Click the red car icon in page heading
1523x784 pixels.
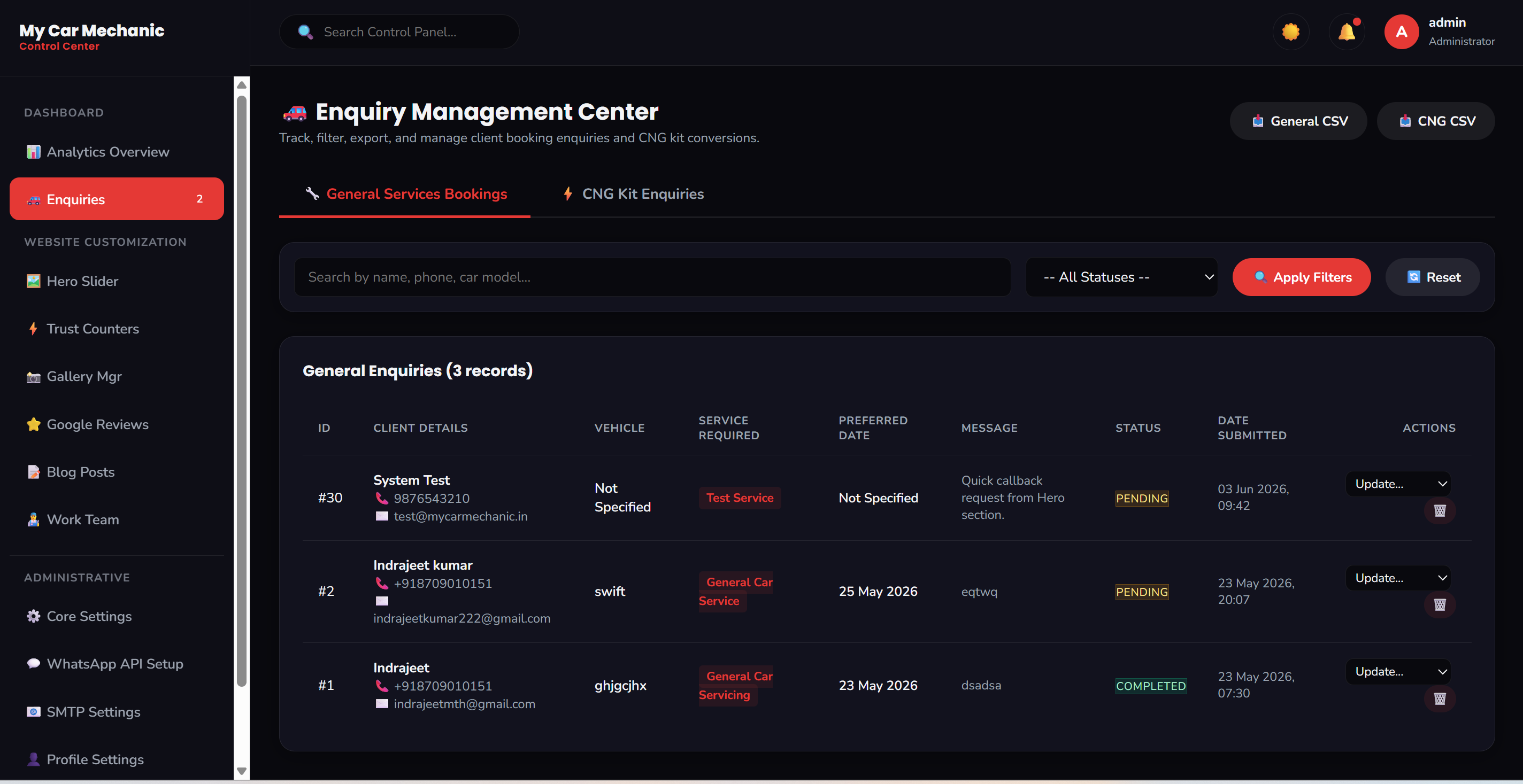click(295, 112)
